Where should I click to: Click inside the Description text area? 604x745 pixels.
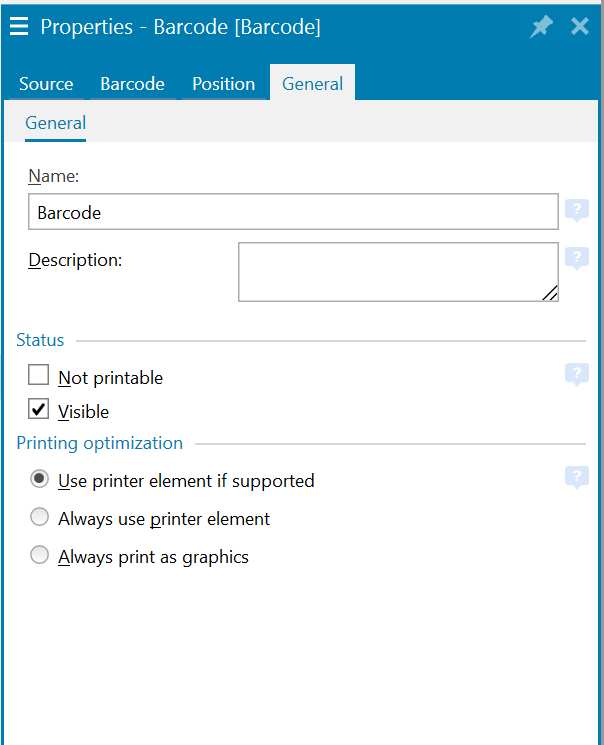point(397,271)
